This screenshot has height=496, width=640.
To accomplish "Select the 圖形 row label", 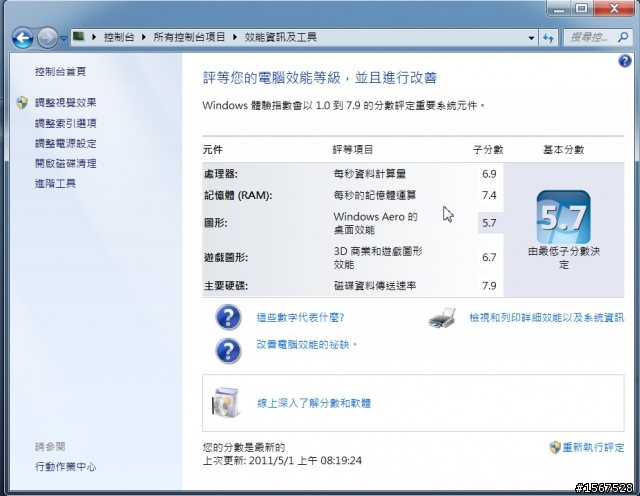I will pyautogui.click(x=216, y=223).
